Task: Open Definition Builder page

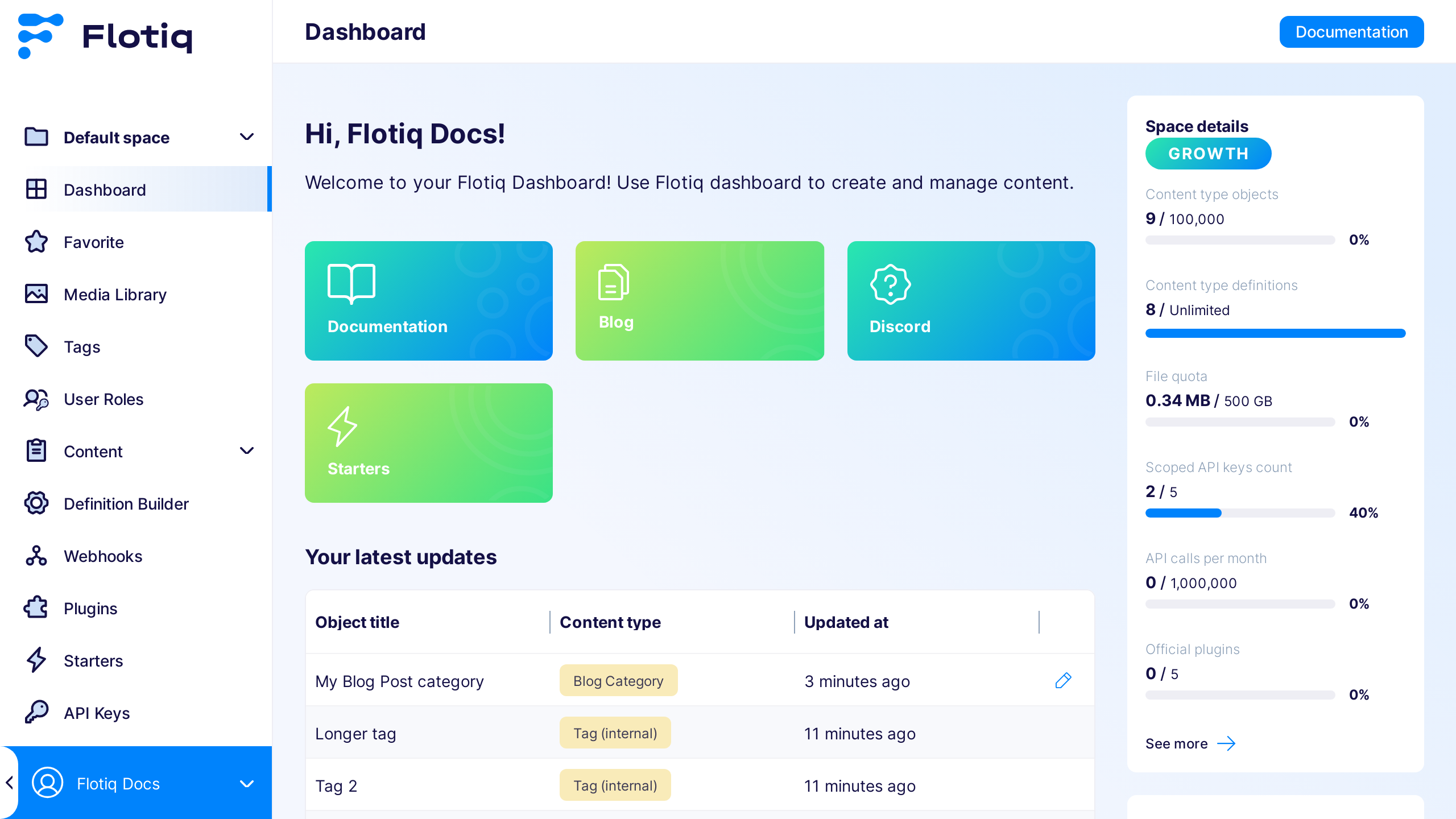Action: pos(136,503)
